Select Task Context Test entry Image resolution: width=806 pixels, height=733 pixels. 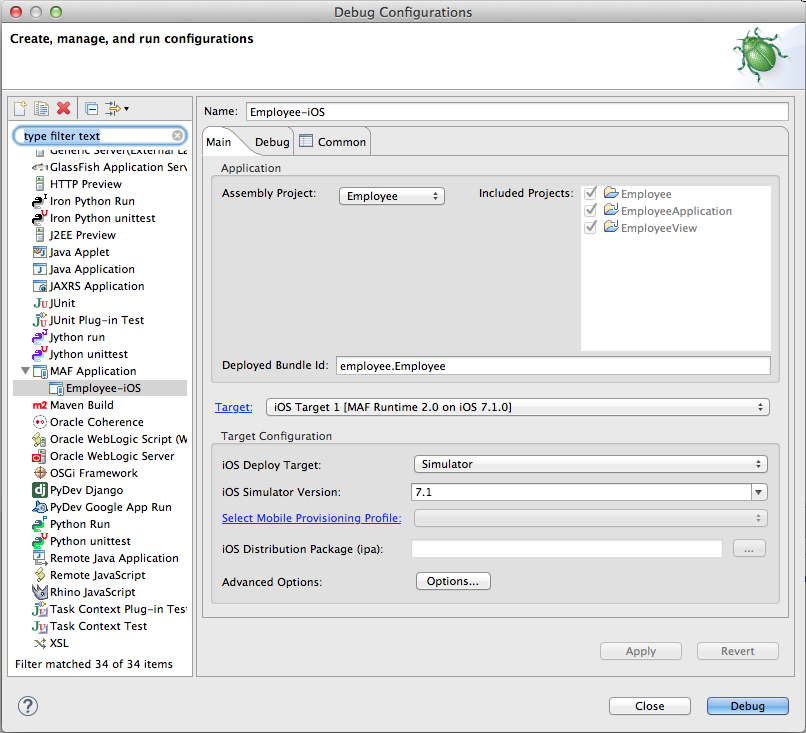98,626
